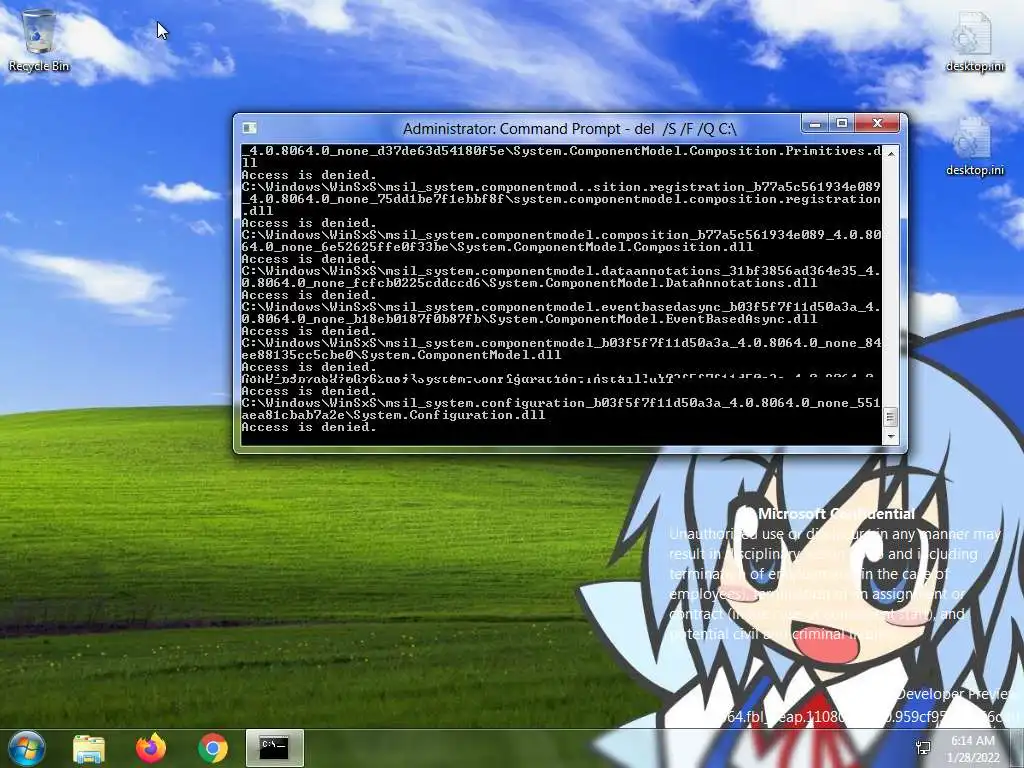Click the System.ComponentModel.DataAnnotations.dll text
The image size is (1024, 768).
coord(653,283)
